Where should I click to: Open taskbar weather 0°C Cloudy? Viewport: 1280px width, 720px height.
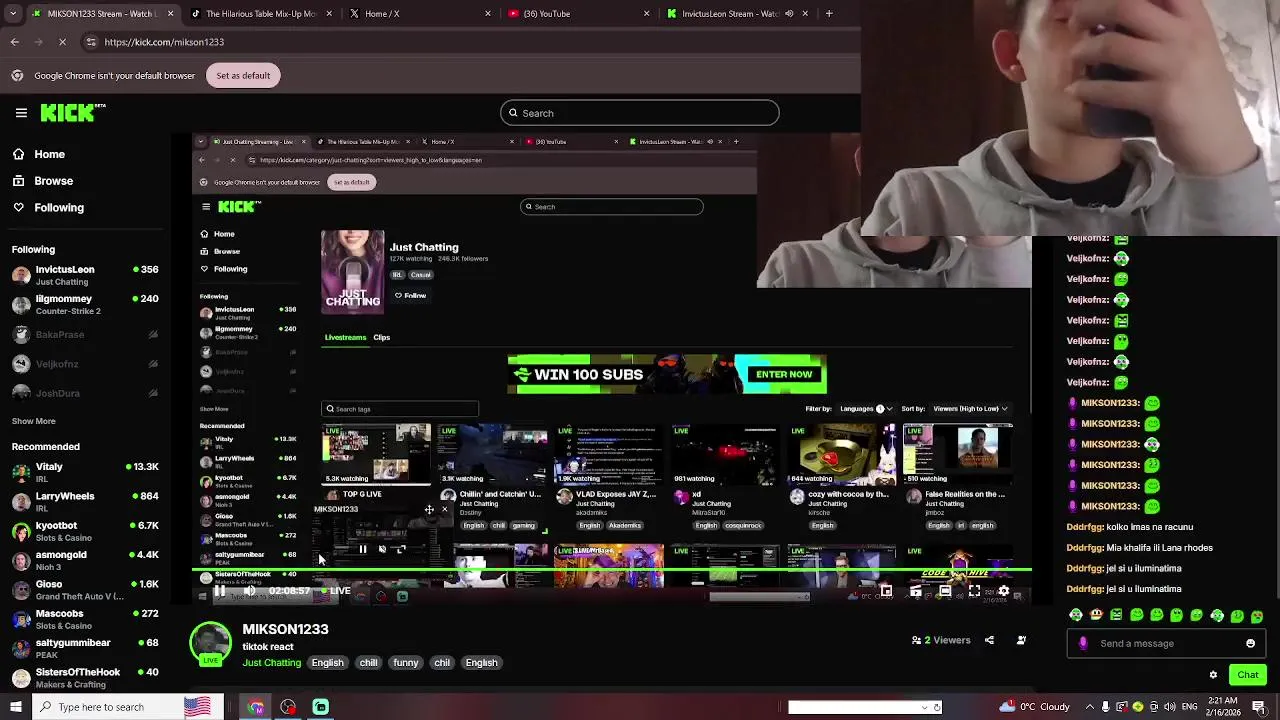click(x=1034, y=707)
